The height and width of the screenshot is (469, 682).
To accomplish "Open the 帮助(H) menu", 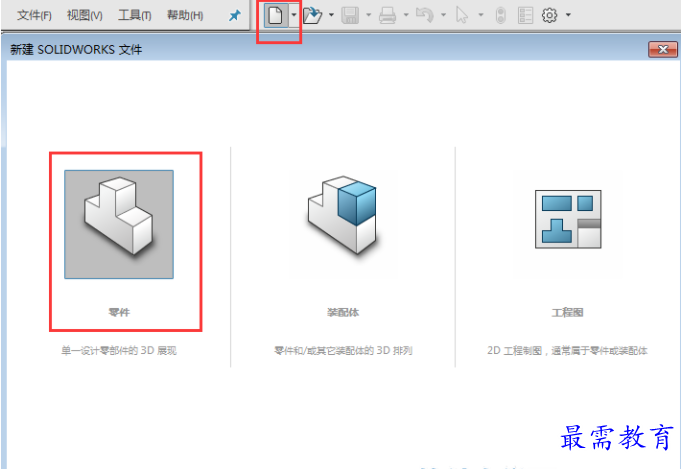I will 185,16.
